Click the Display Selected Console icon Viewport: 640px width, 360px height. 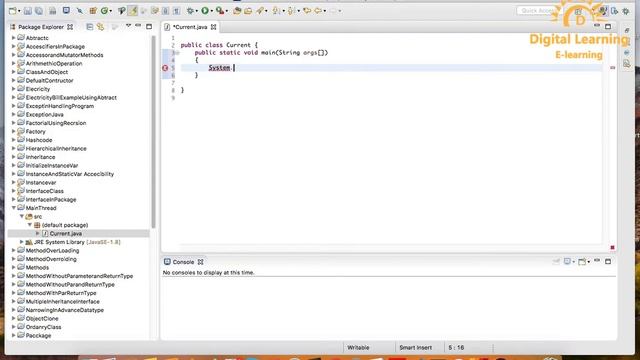pyautogui.click(x=567, y=261)
